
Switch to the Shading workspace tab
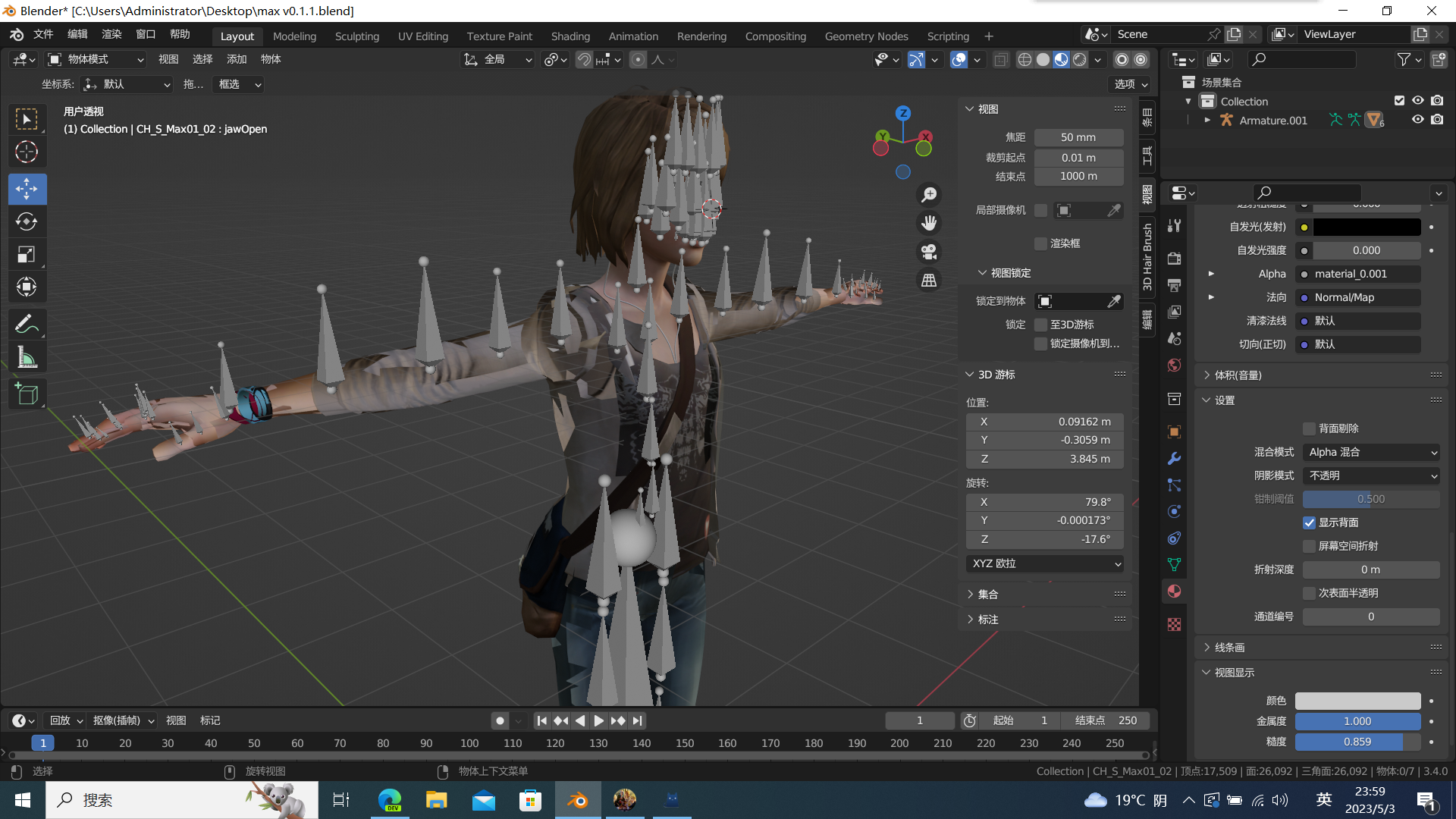pos(570,36)
